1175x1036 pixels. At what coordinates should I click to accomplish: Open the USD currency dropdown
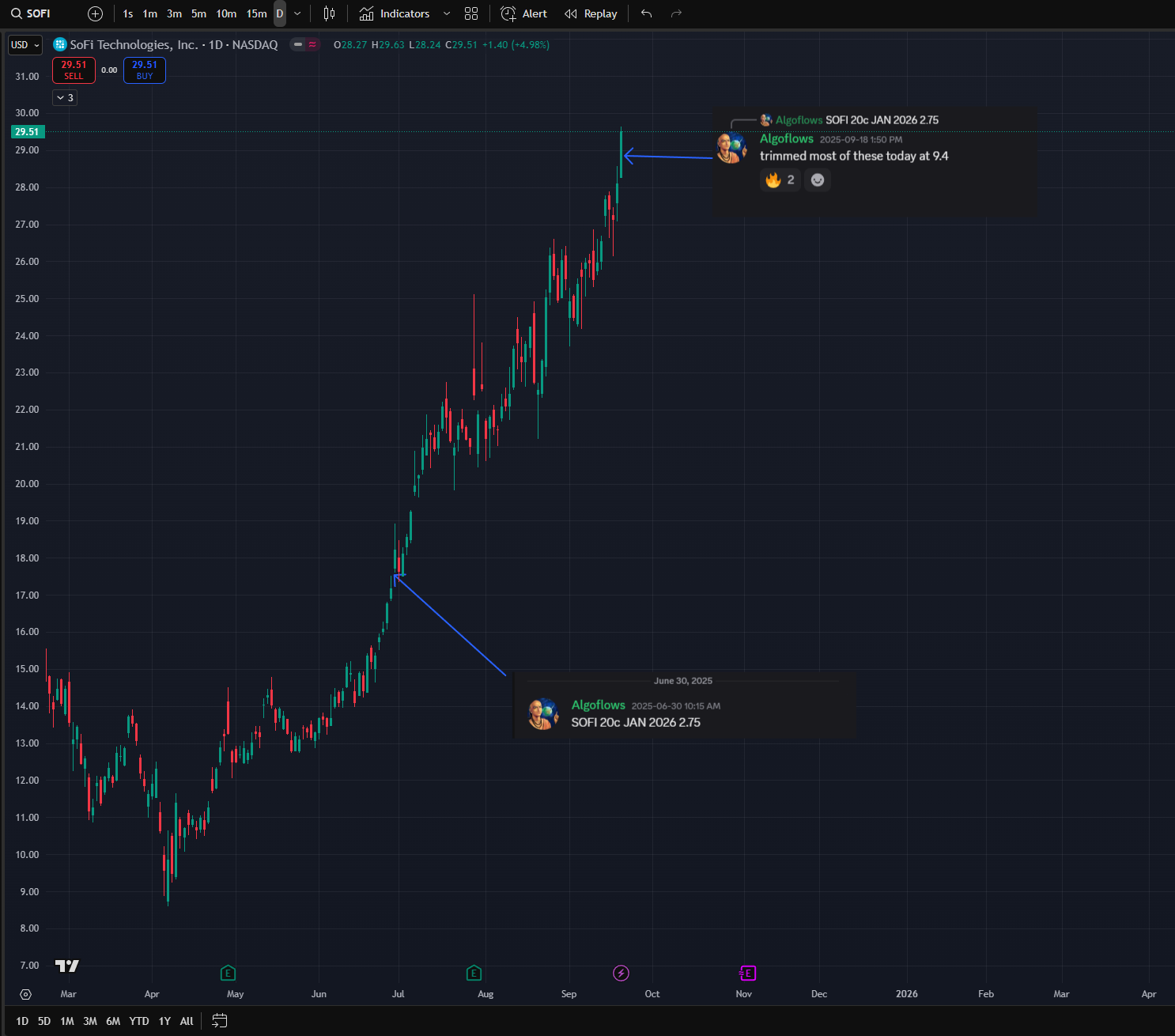25,45
